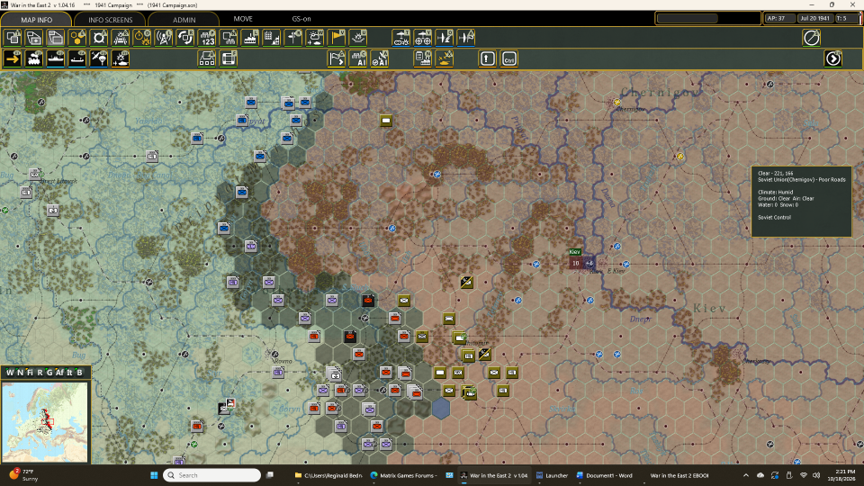Click the calendar grid toolbar icon

point(272,38)
